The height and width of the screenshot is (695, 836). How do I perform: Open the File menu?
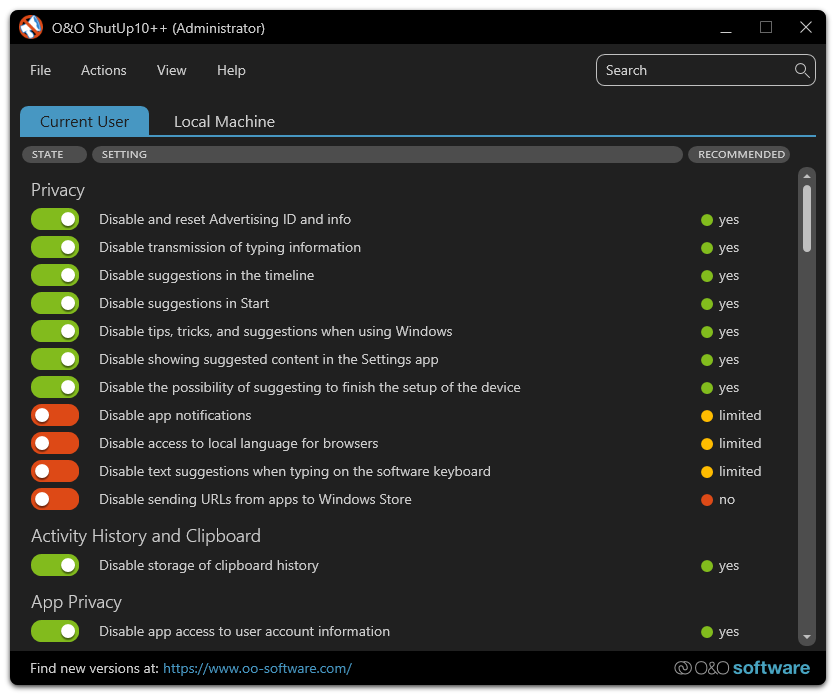[40, 70]
